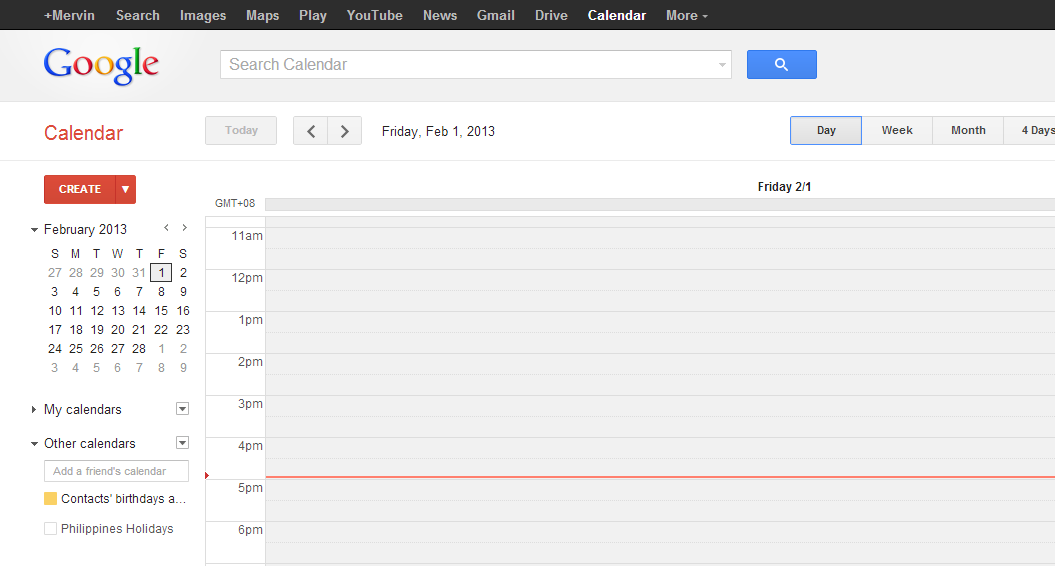Screen dimensions: 1055x566
Task: Collapse the Other calendars section
Action: pos(34,444)
